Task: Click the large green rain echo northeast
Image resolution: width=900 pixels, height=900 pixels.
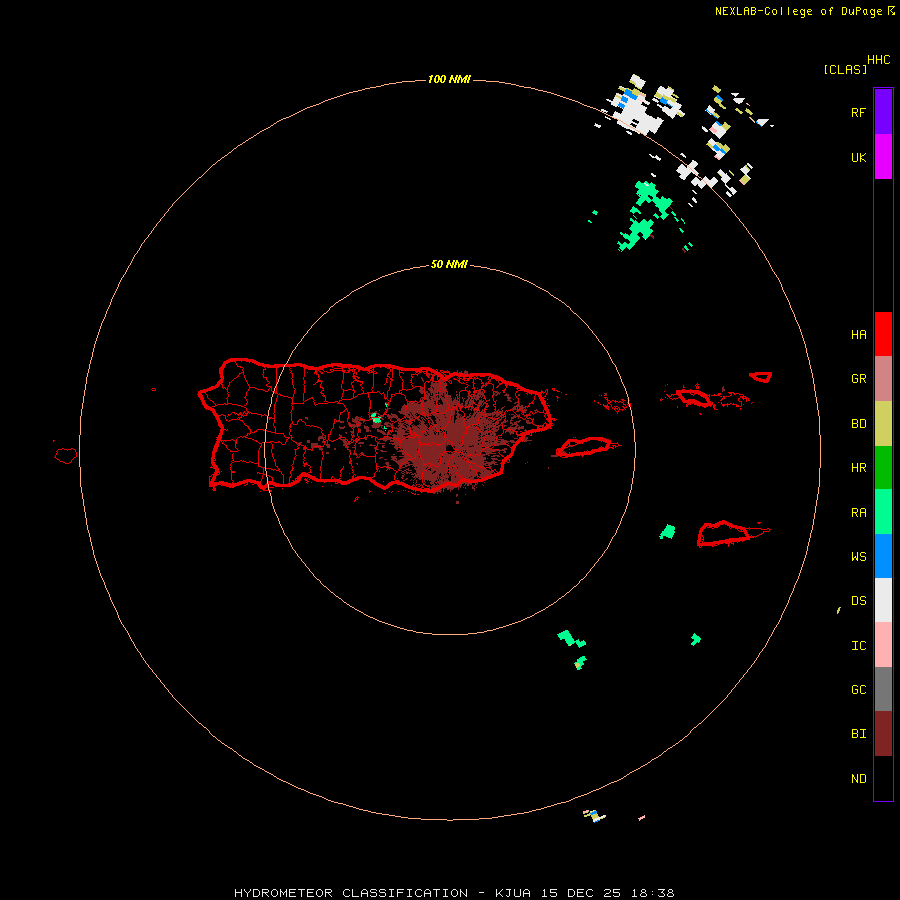Action: [x=646, y=214]
